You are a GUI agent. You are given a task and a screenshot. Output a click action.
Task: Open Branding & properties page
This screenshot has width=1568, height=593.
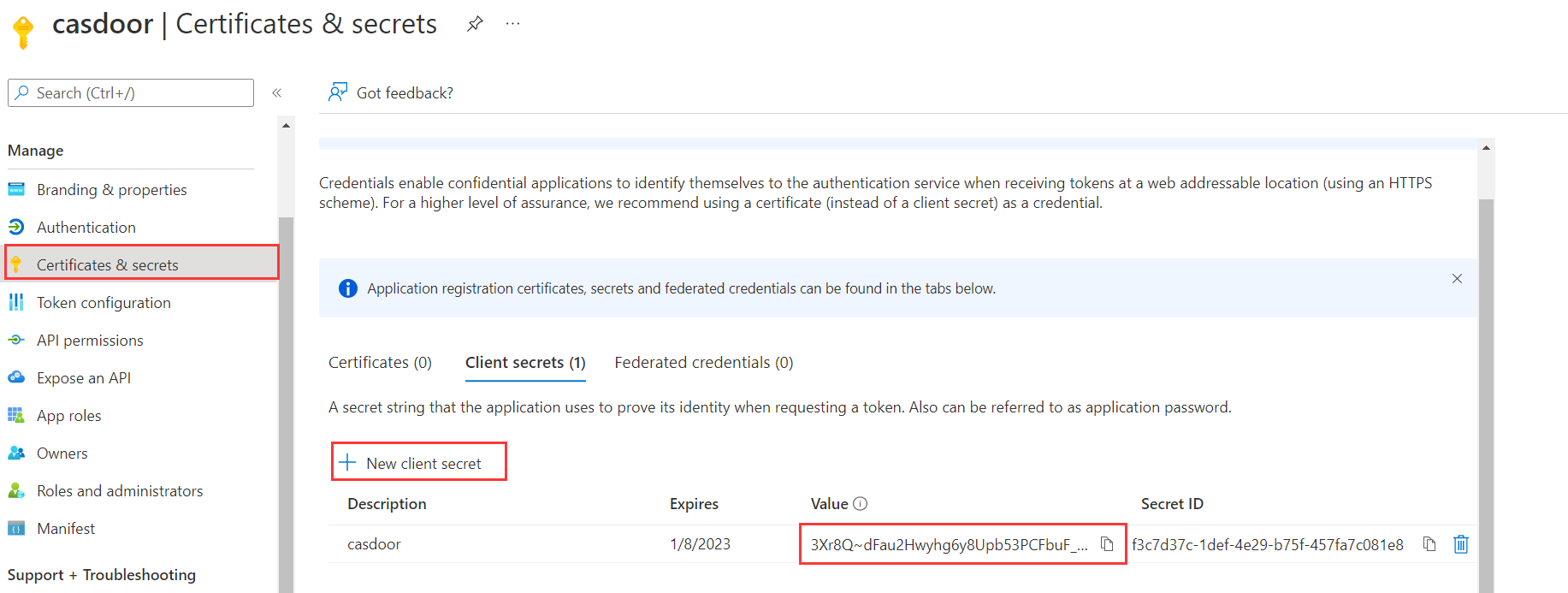pyautogui.click(x=111, y=189)
